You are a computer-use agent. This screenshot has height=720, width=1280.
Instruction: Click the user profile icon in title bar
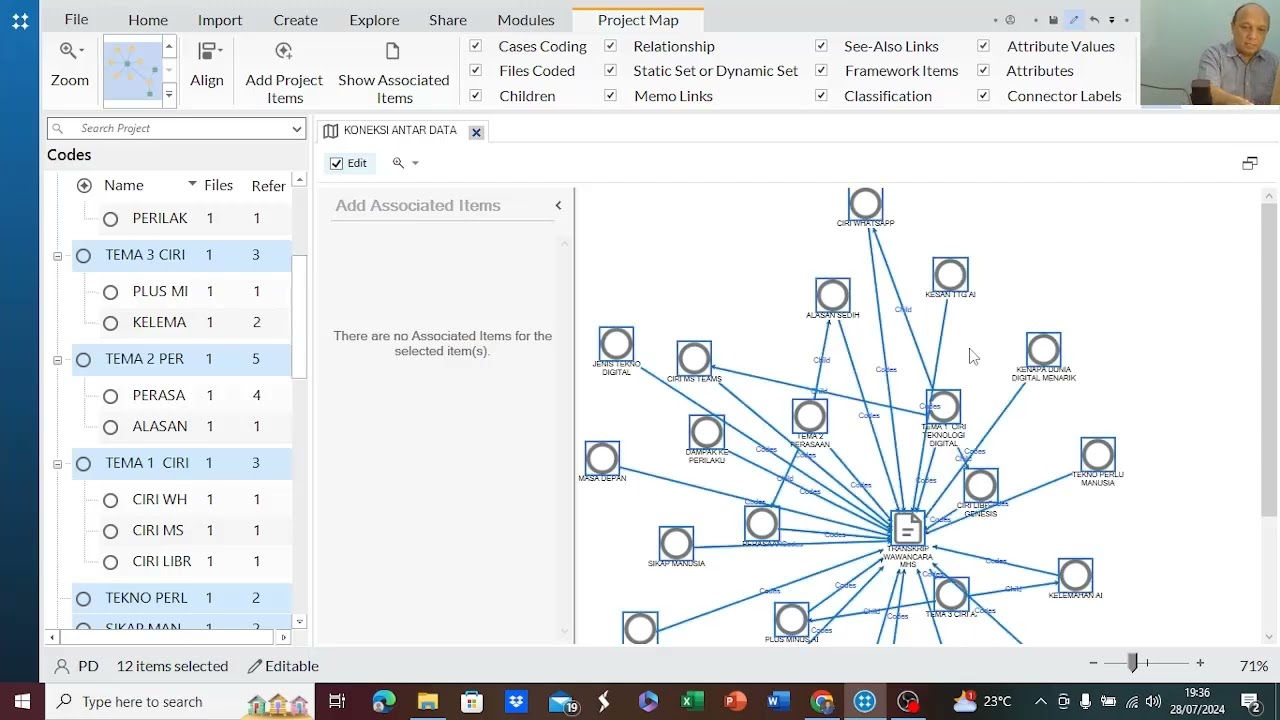1010,20
